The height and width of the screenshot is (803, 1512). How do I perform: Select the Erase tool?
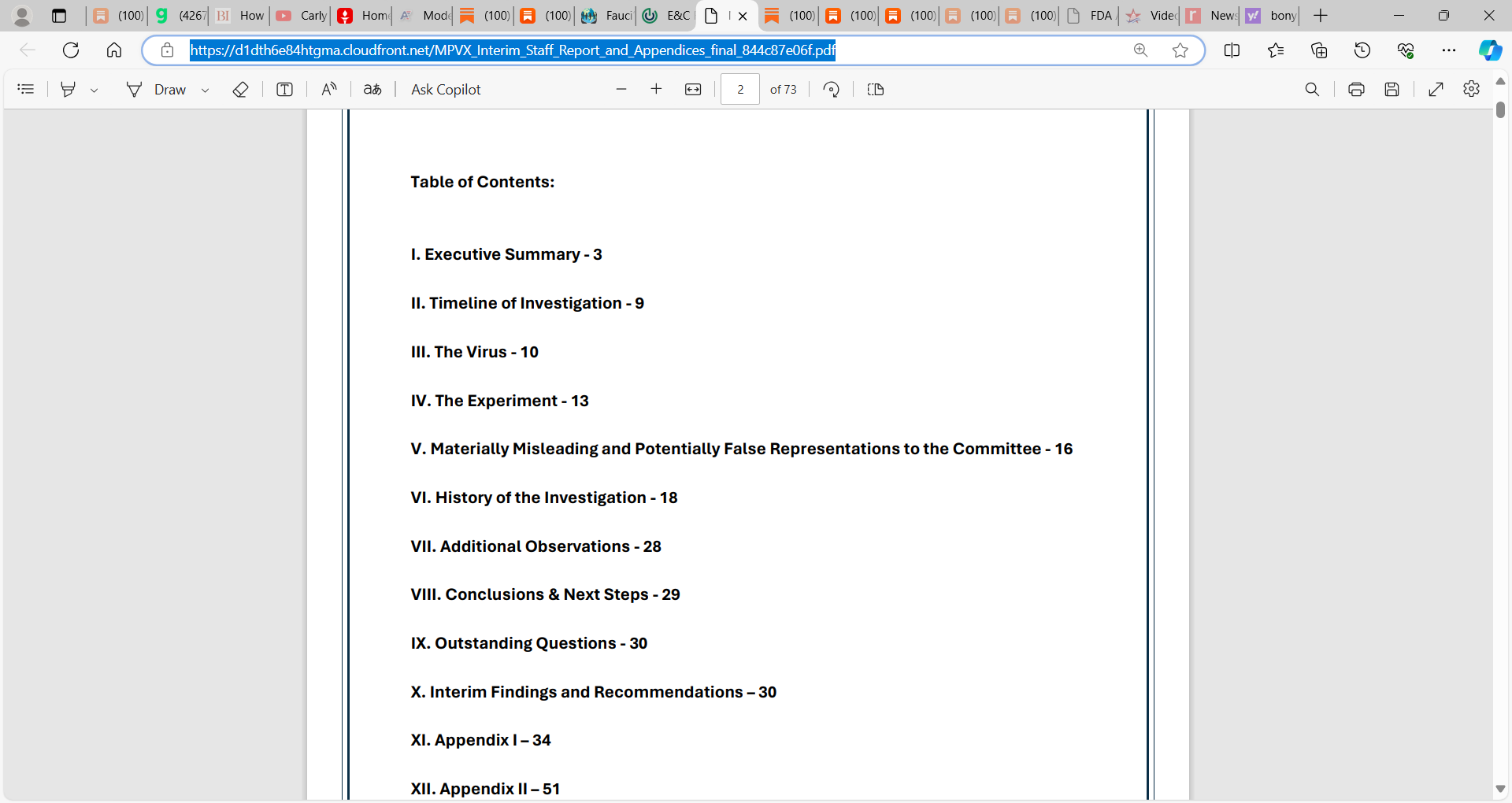pyautogui.click(x=241, y=89)
